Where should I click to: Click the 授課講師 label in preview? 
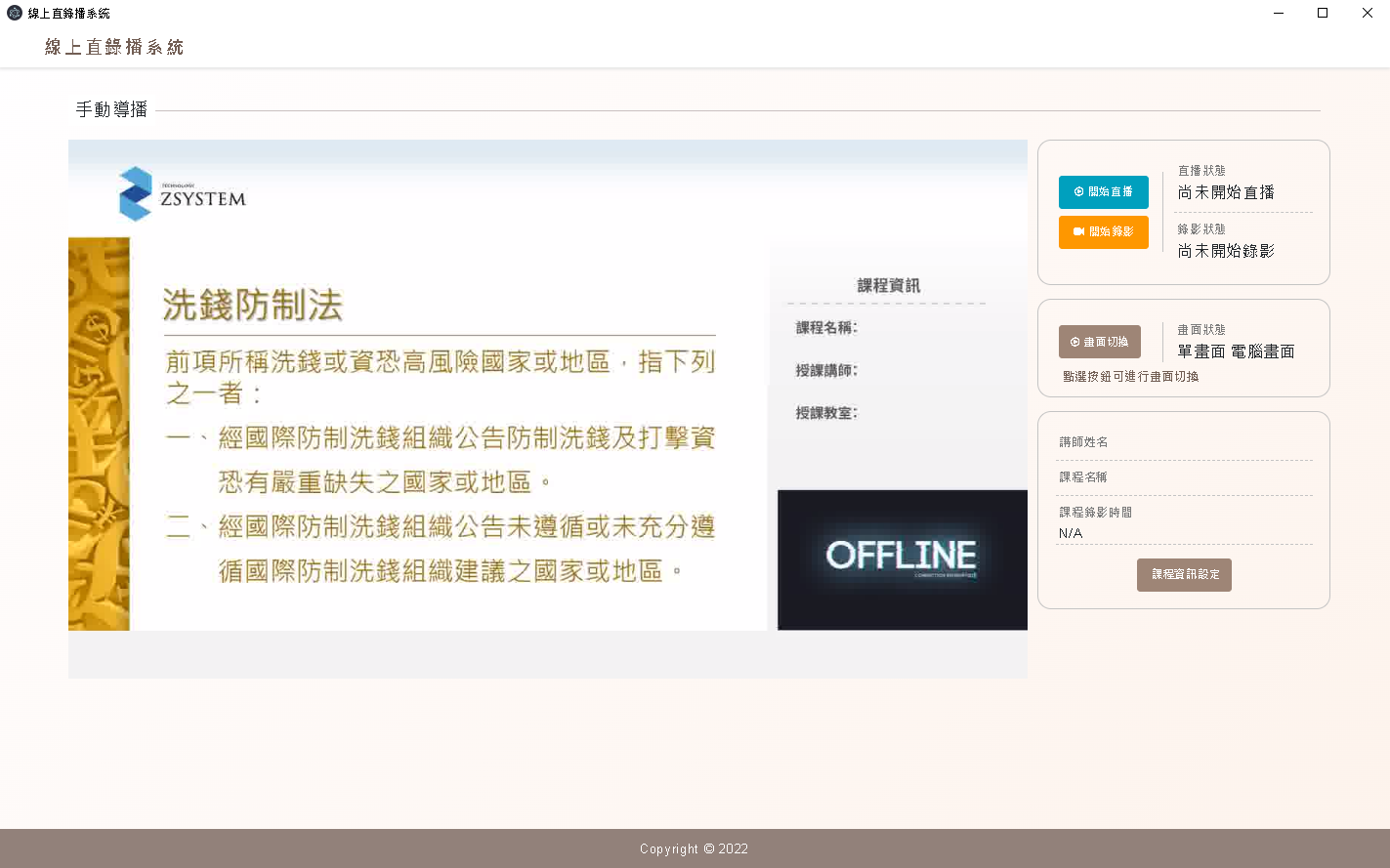826,370
